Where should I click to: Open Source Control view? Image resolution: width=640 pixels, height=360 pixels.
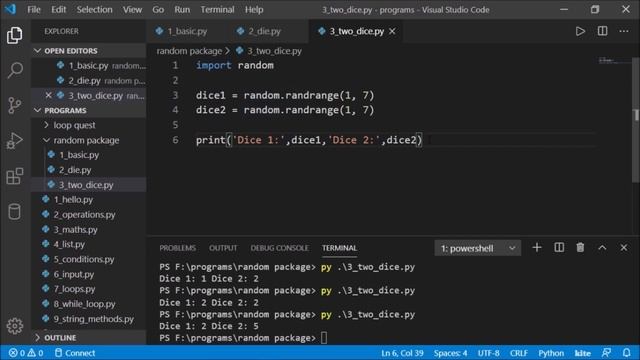point(15,105)
